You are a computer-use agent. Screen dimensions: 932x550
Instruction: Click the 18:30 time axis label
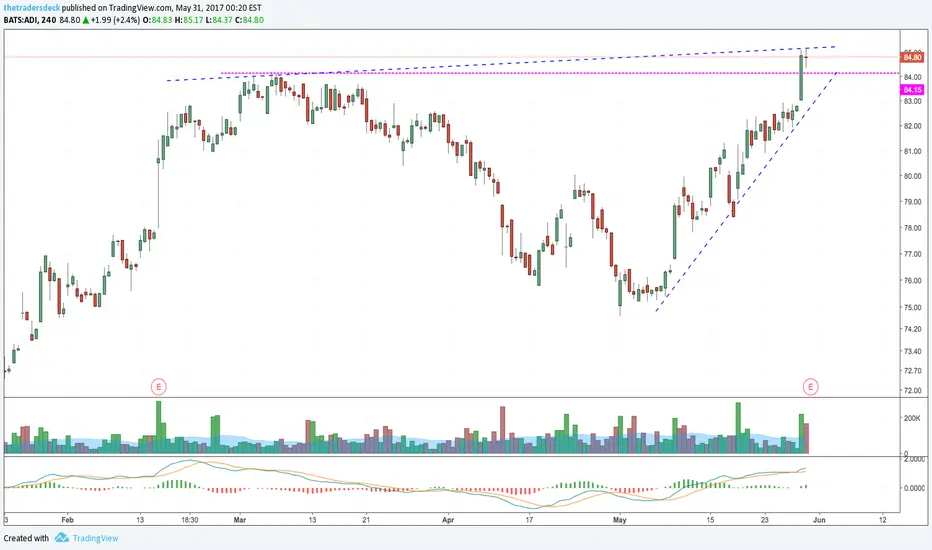coord(190,520)
